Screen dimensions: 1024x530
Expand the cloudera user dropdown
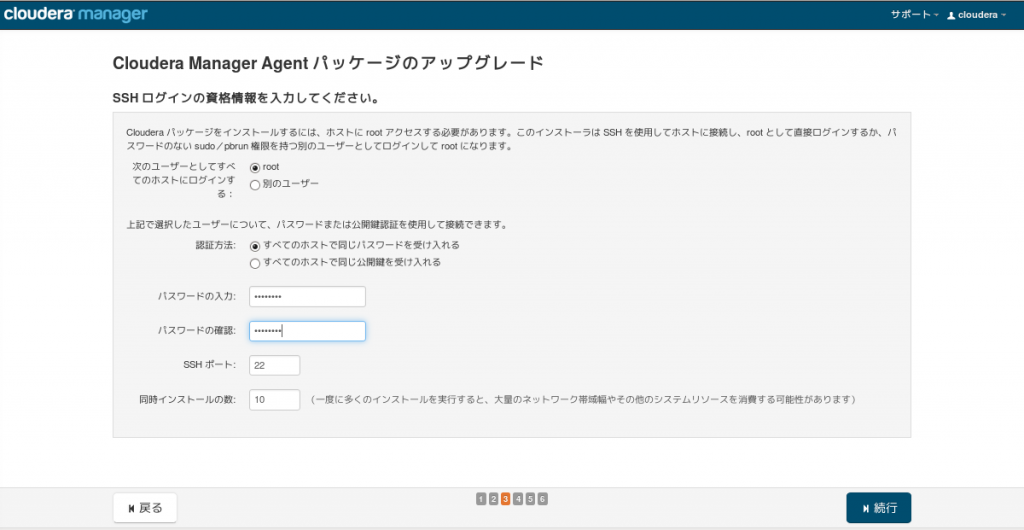coord(976,15)
